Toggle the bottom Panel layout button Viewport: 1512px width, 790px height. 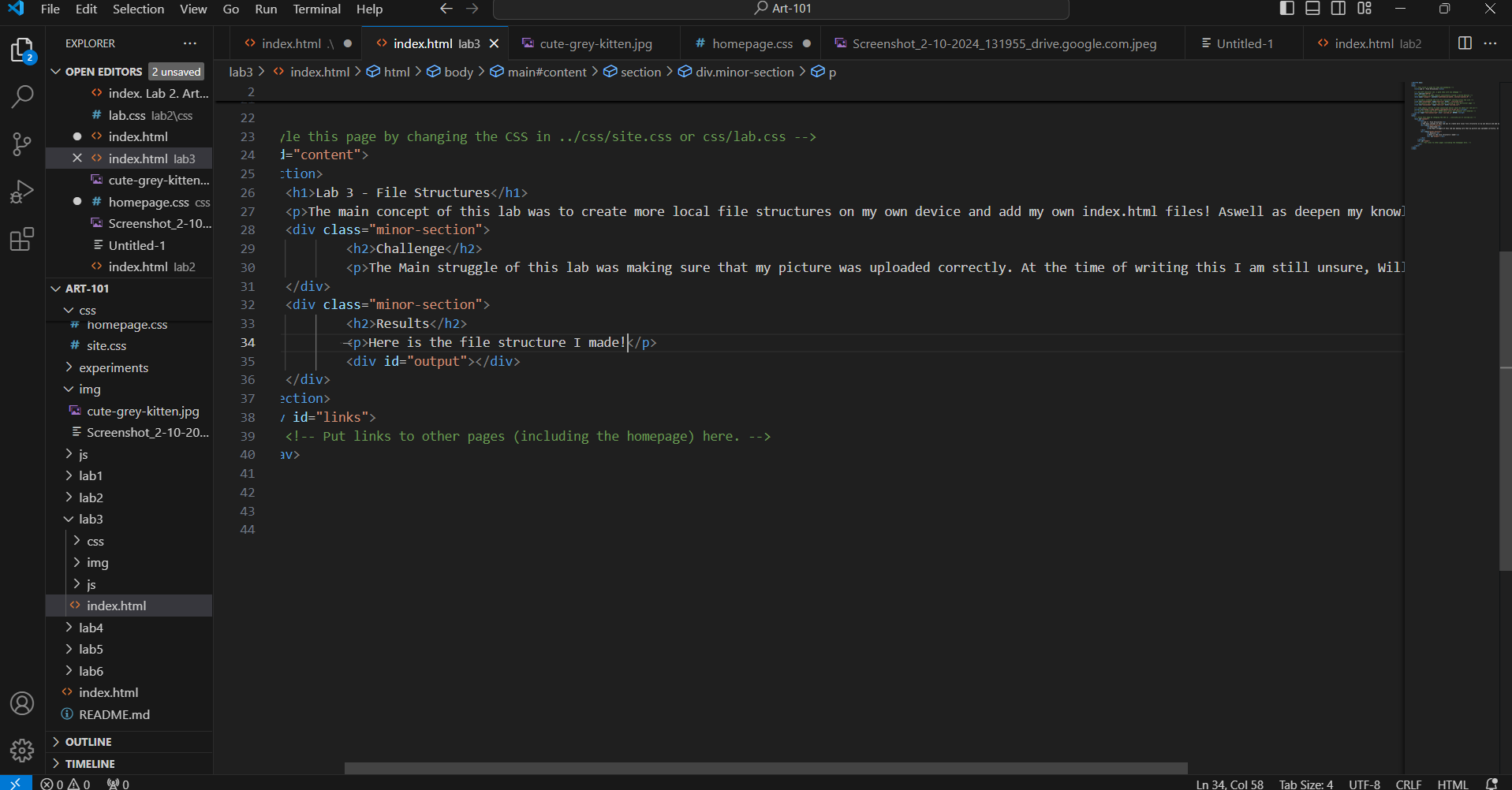(x=1312, y=9)
